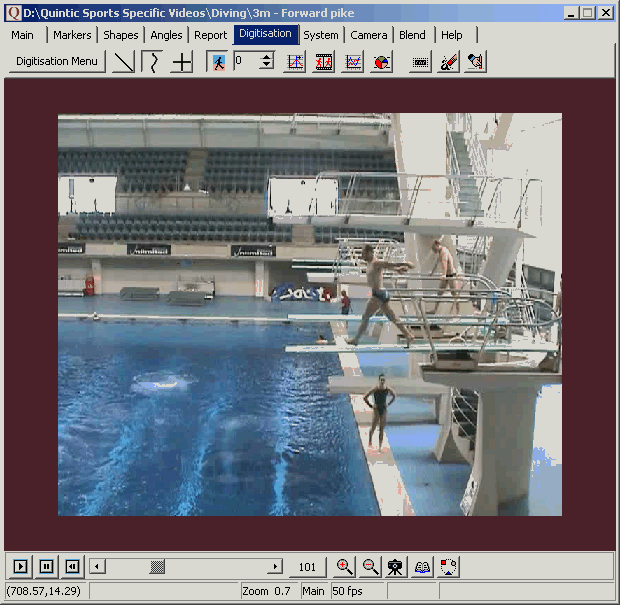The height and width of the screenshot is (605, 620).
Task: Open the stick figure graph icon
Action: 295,62
